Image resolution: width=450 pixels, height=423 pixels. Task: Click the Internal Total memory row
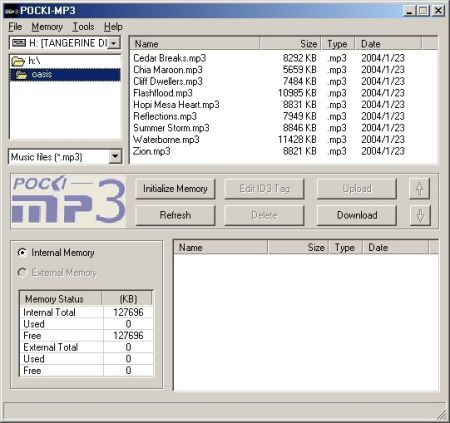[87, 312]
